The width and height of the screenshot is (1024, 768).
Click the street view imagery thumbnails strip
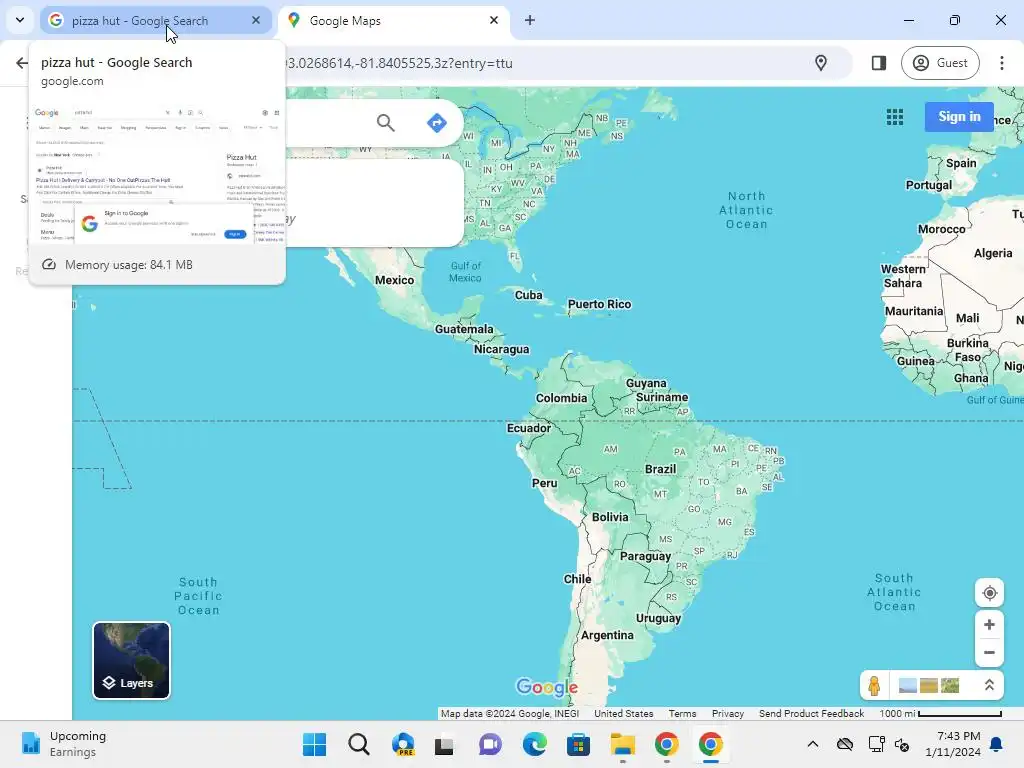tap(929, 685)
